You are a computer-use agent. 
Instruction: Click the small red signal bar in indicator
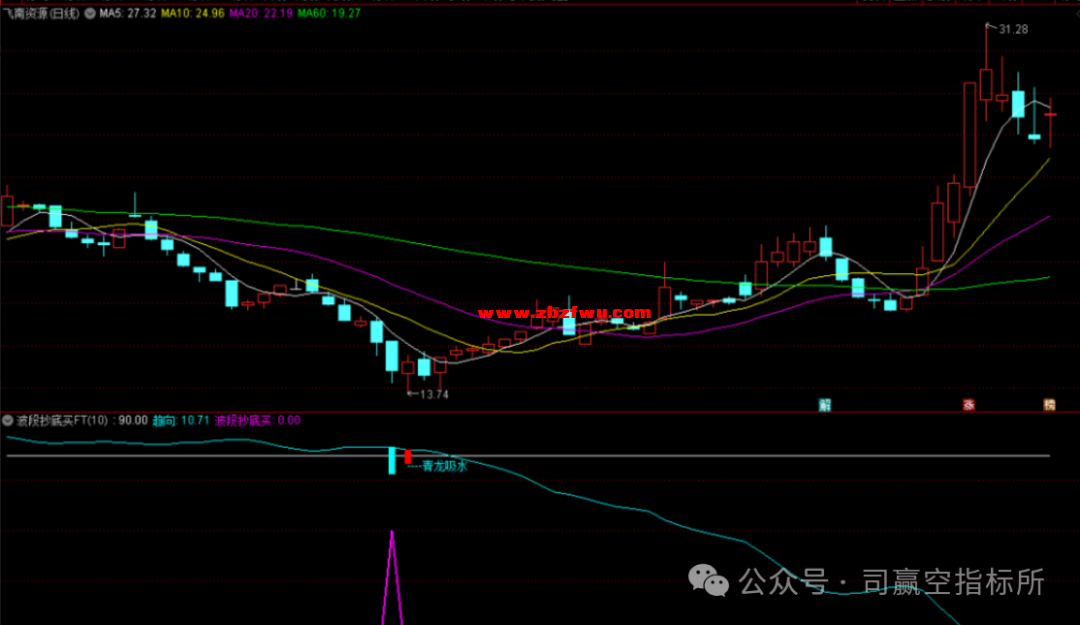click(x=408, y=456)
